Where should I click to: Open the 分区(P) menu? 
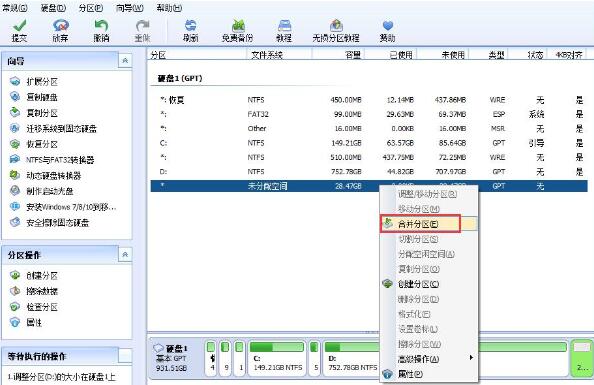point(91,8)
